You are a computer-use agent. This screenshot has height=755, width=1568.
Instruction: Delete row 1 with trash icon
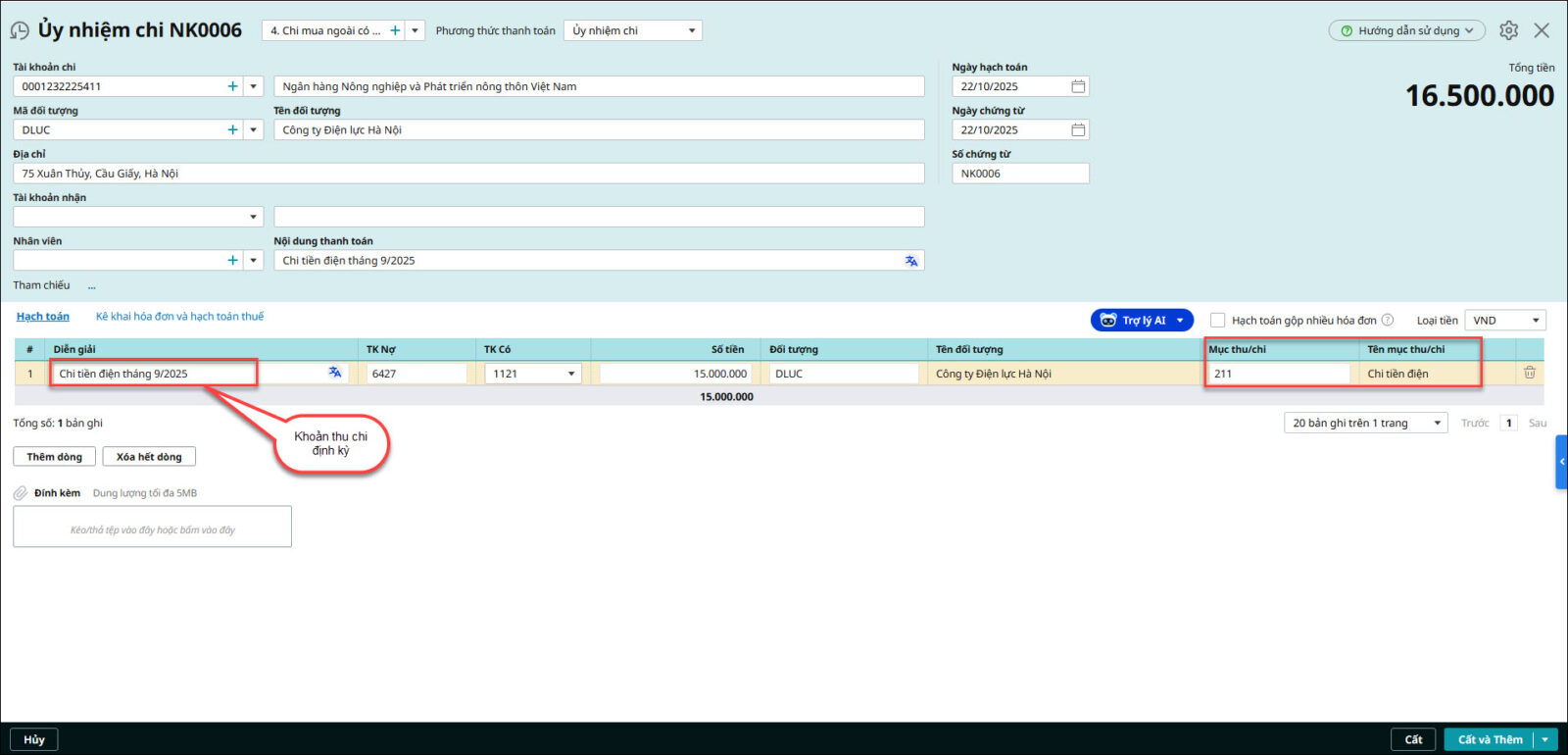pyautogui.click(x=1529, y=373)
